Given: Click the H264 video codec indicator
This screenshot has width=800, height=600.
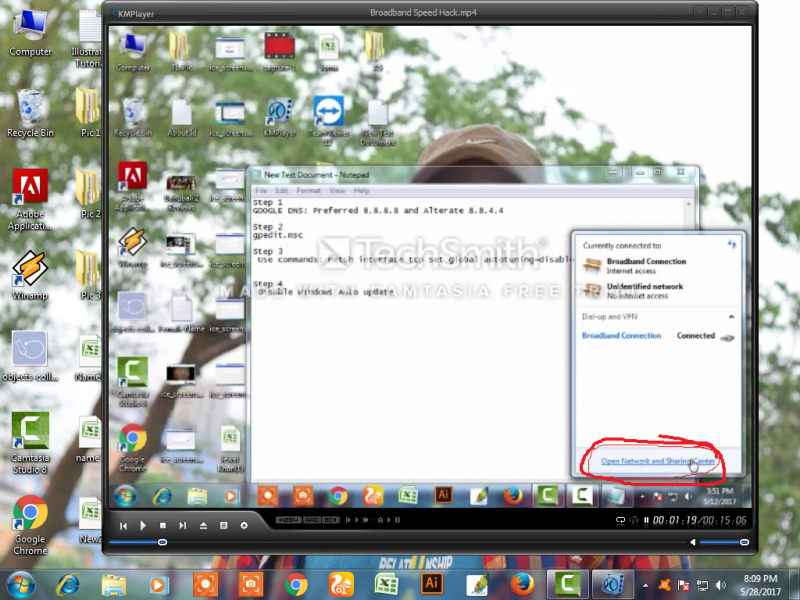Looking at the screenshot, I should coord(288,520).
